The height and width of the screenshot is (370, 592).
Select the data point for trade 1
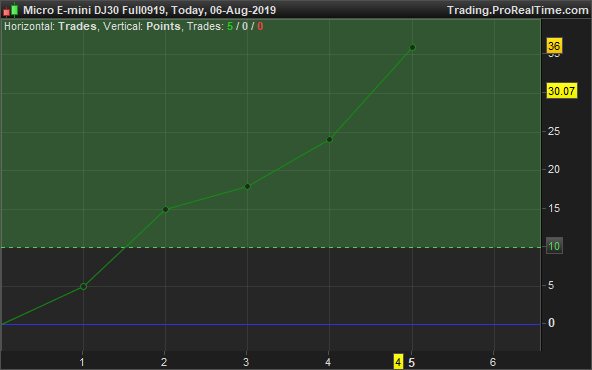pos(83,287)
